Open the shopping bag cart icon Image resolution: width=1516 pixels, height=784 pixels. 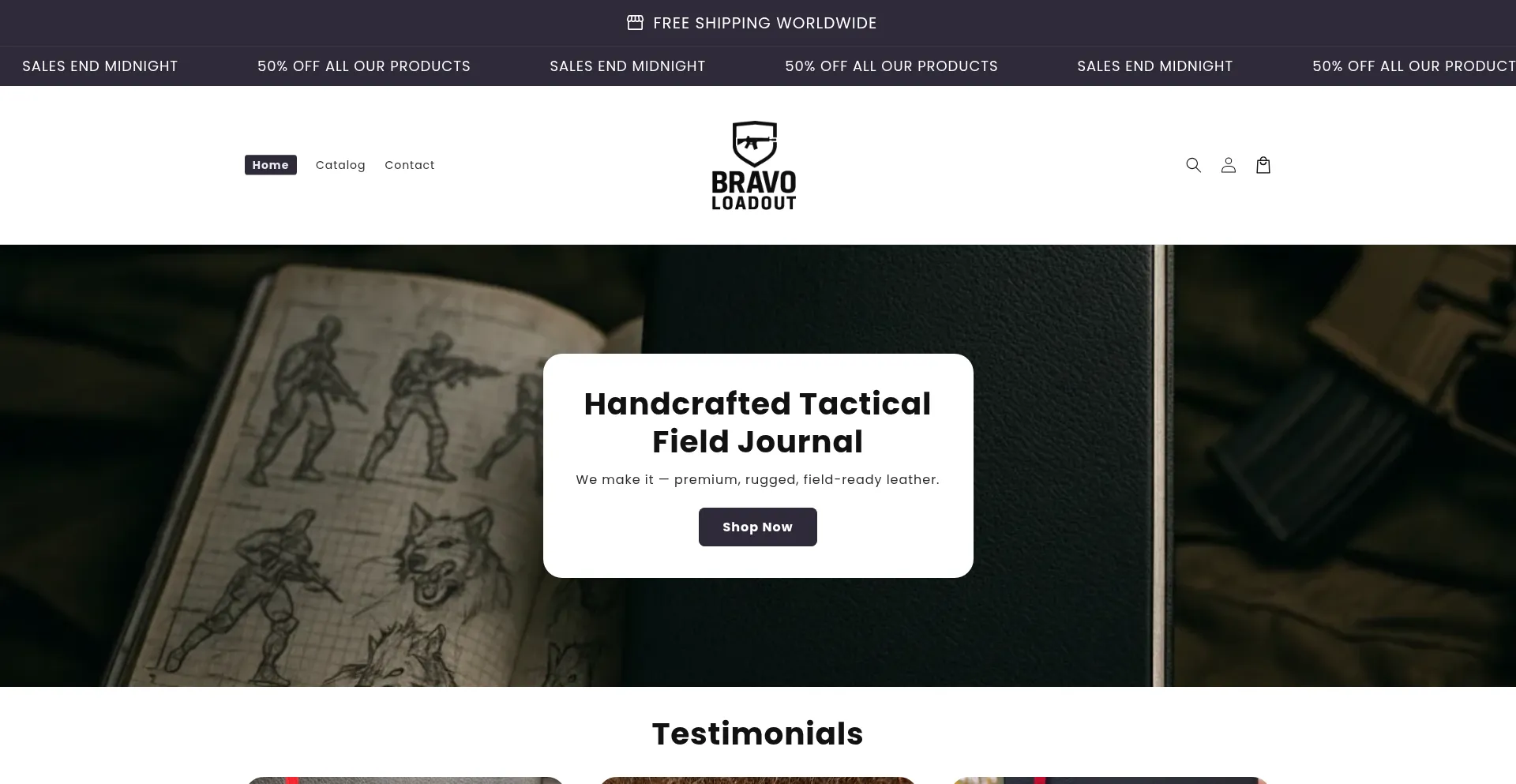1263,165
